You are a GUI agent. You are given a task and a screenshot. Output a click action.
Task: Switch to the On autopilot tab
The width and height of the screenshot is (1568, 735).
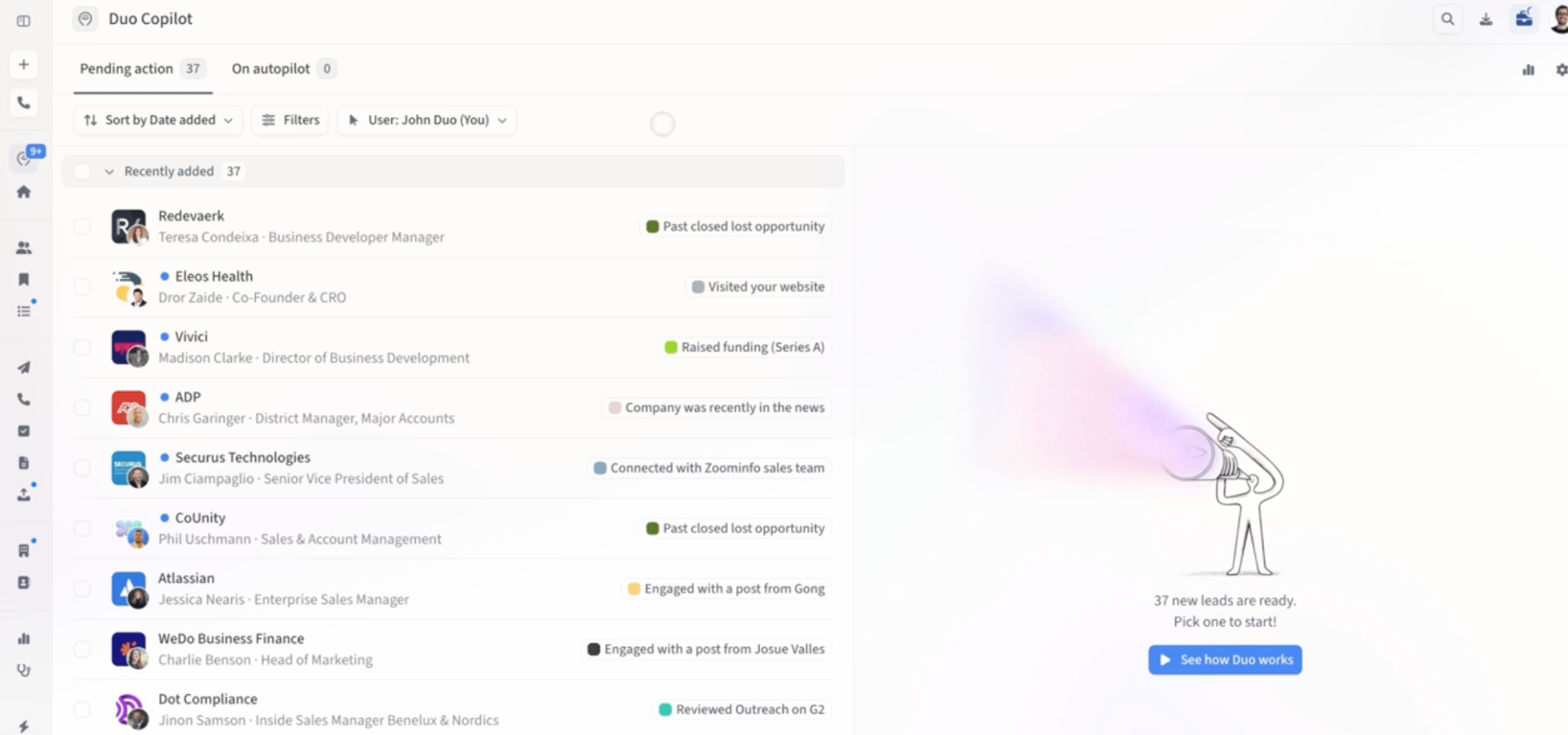pos(283,69)
